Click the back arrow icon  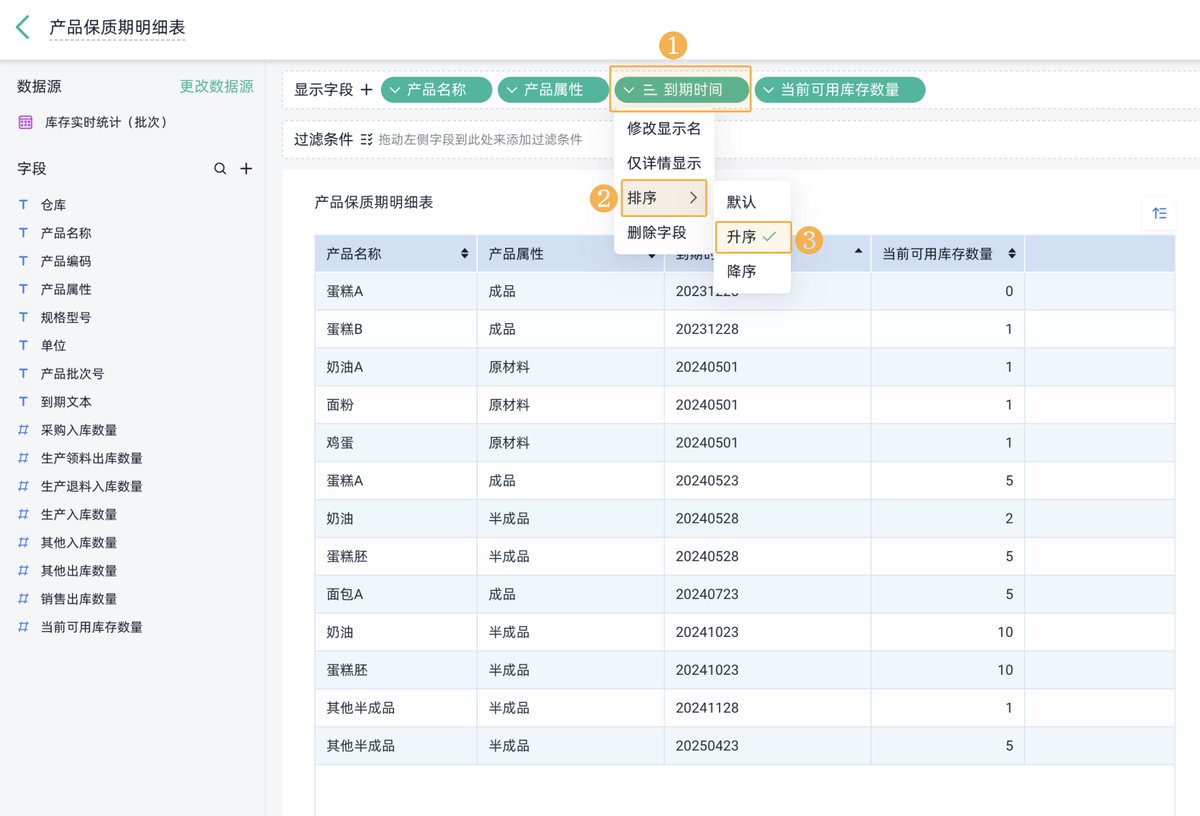[23, 27]
